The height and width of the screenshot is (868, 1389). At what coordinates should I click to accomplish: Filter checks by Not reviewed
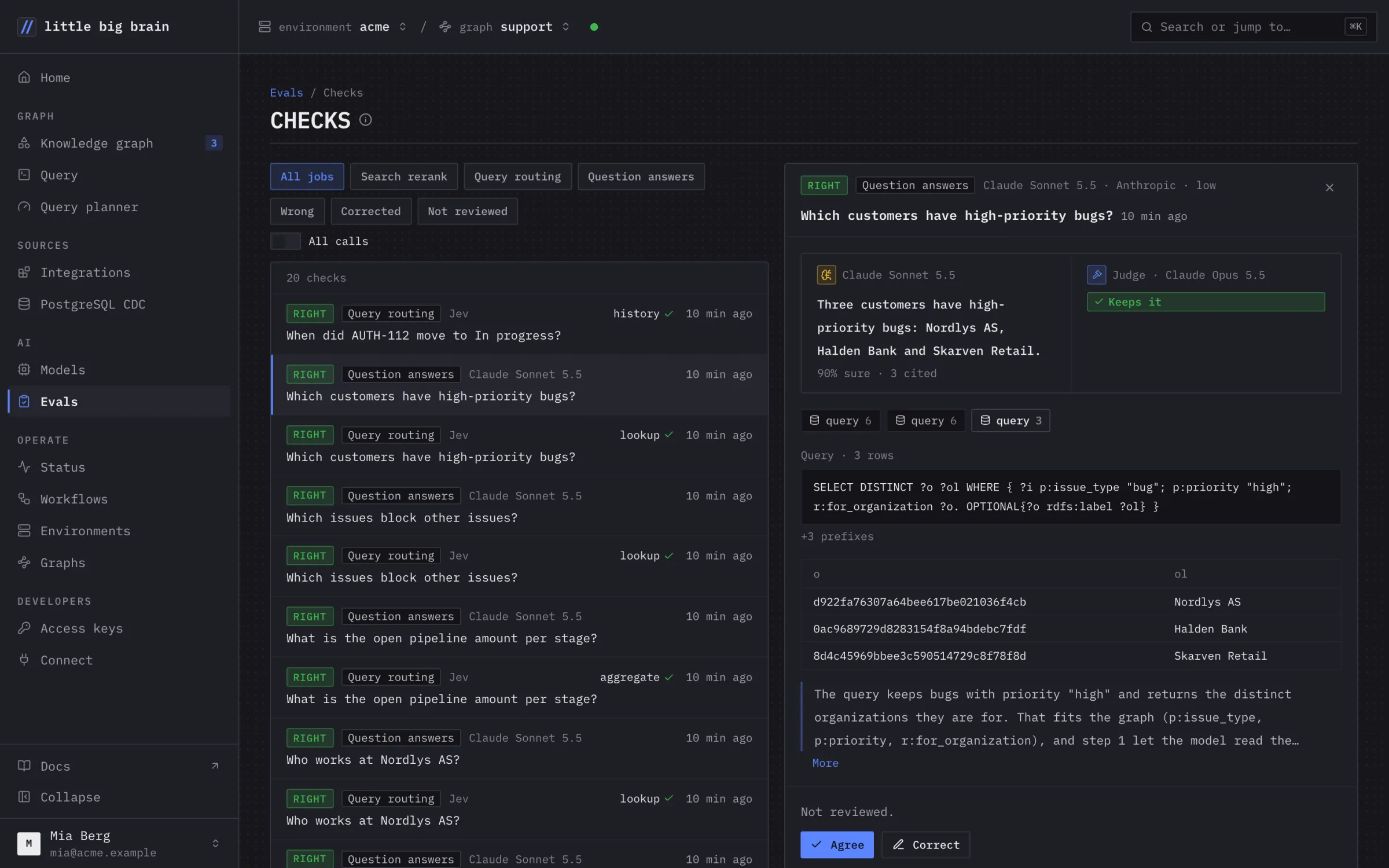(467, 211)
